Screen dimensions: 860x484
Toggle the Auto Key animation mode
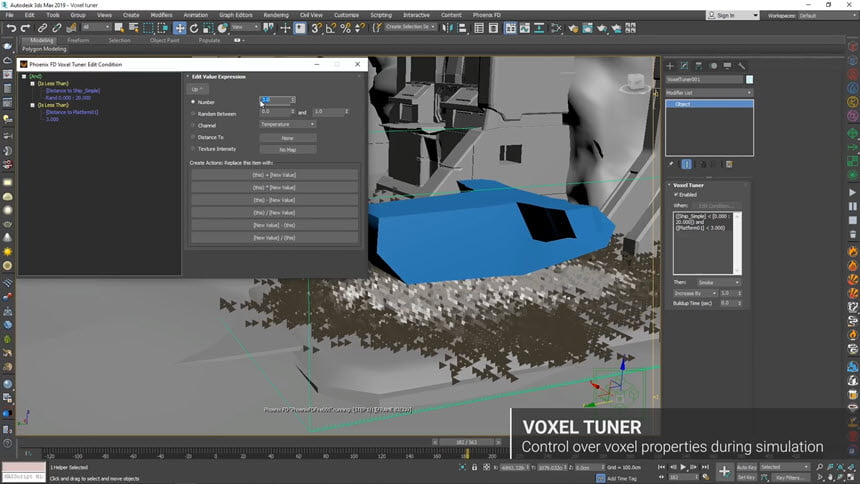pos(746,467)
